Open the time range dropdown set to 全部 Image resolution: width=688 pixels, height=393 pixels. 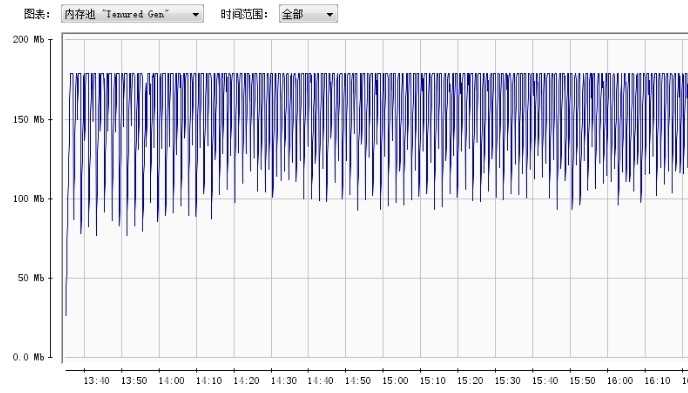(308, 14)
